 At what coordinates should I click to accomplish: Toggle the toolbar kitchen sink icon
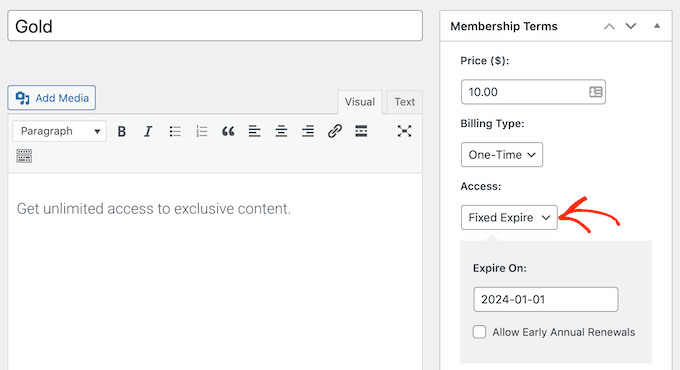[24, 156]
